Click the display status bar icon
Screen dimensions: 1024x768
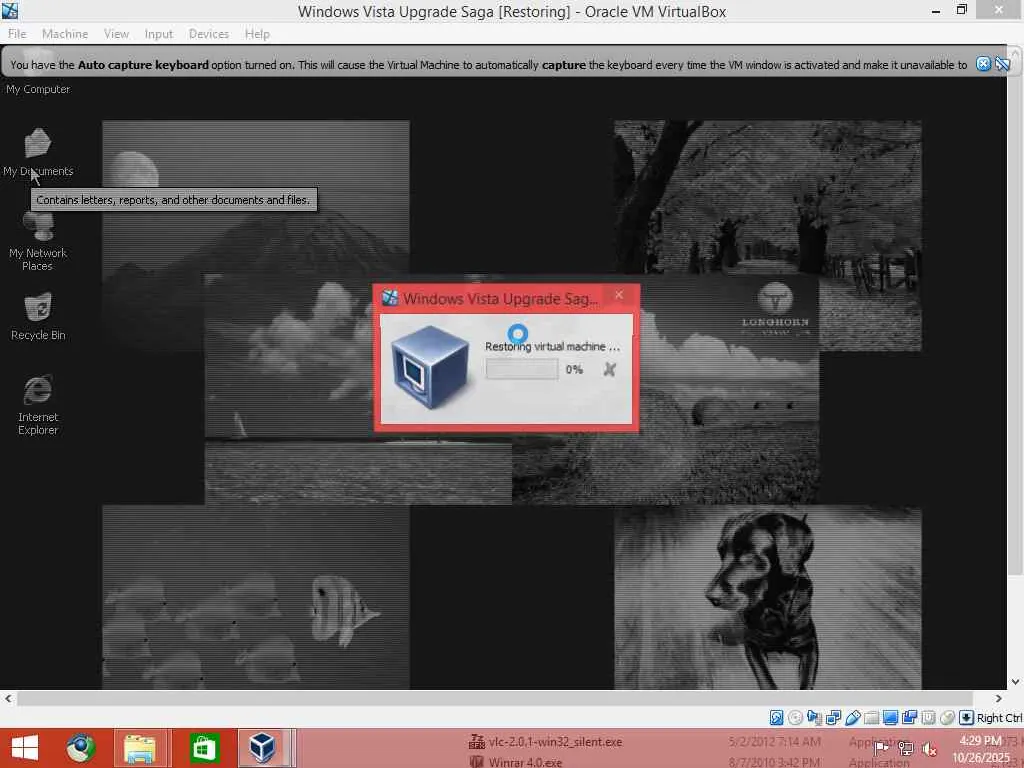889,718
